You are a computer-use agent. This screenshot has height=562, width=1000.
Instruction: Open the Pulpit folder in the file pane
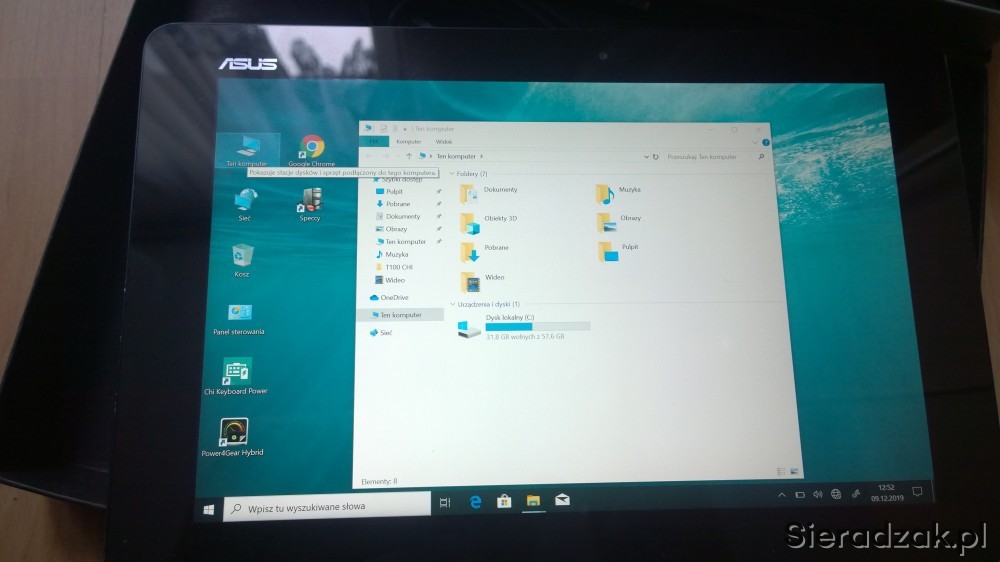(618, 251)
